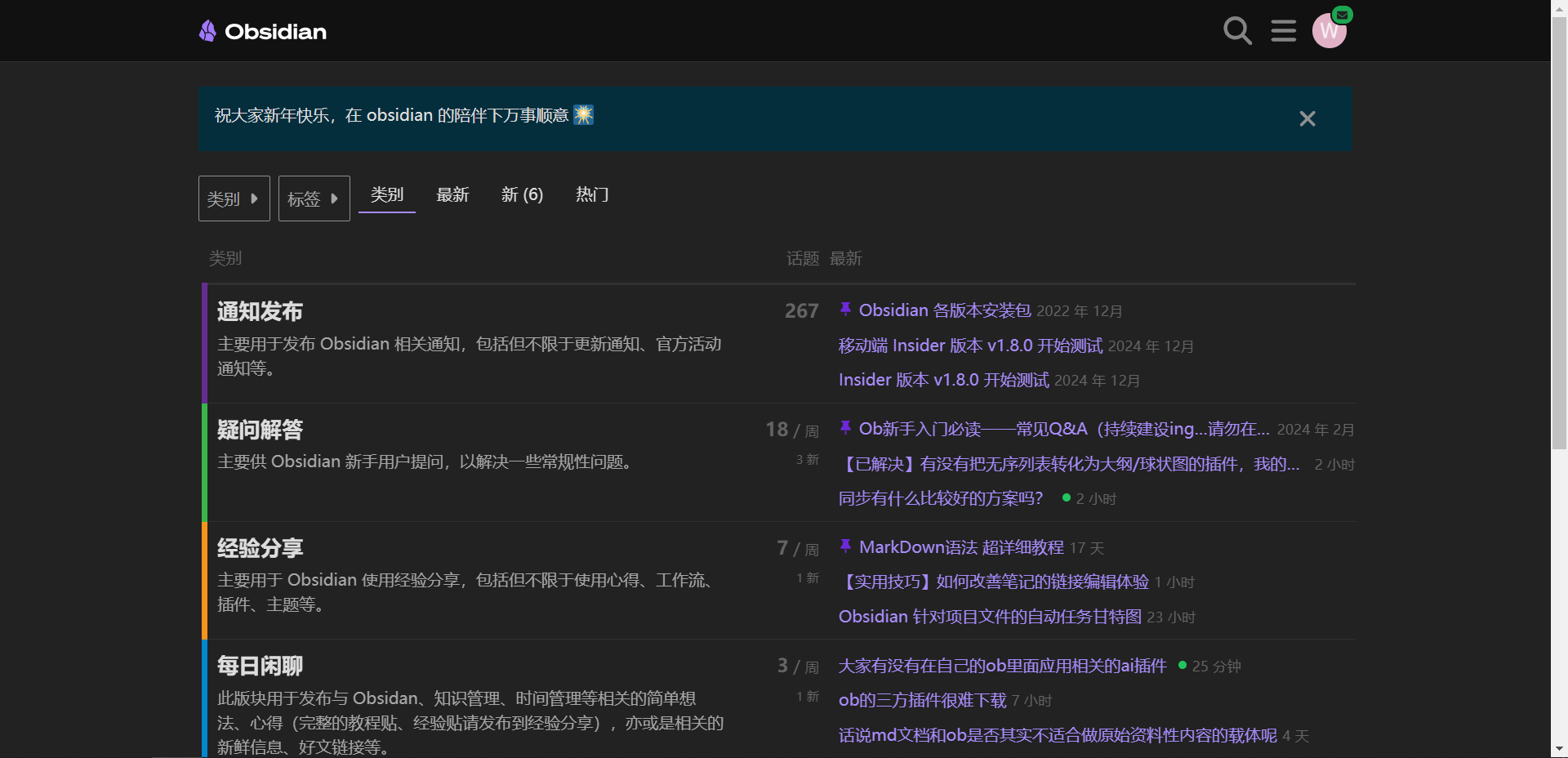
Task: Open topic ob的三方插件很难下载
Action: [922, 700]
